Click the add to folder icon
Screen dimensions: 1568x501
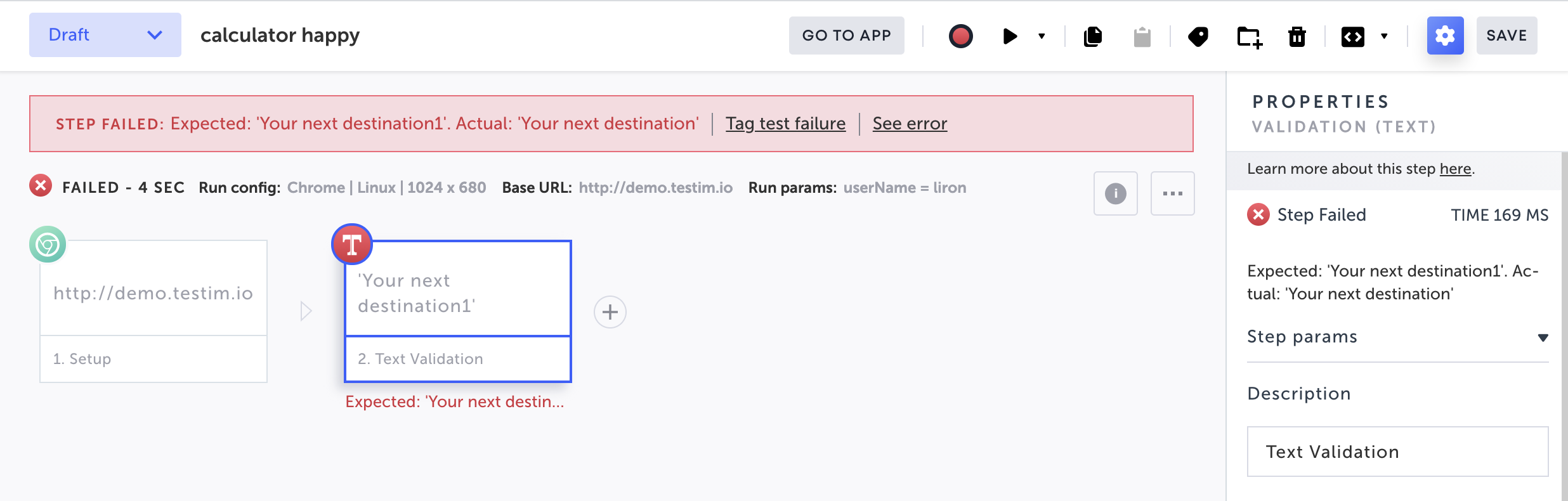pyautogui.click(x=1250, y=36)
